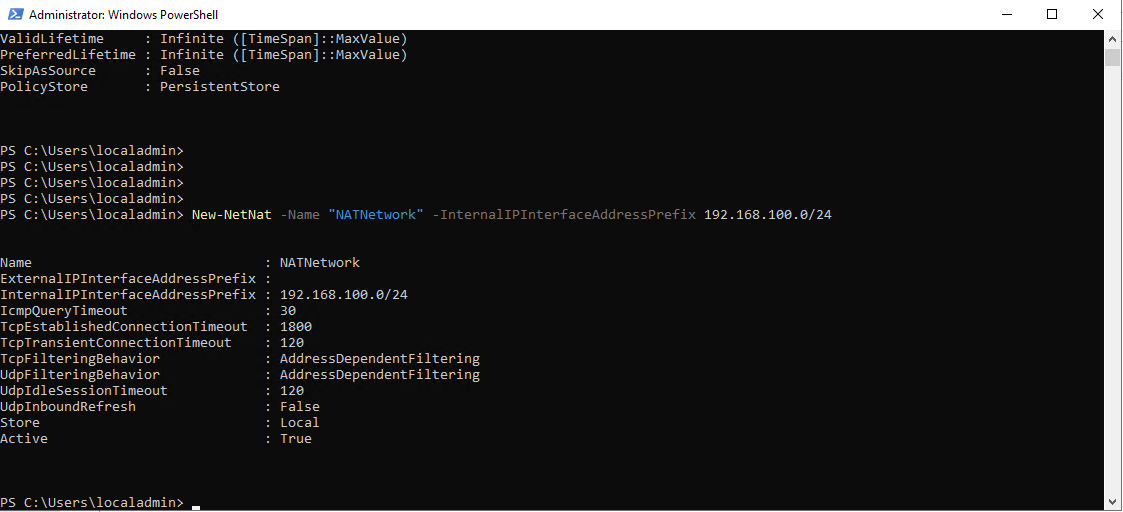Viewport: 1123px width, 512px height.
Task: Click 192.168.100.0/24 at the end of the command line
Action: pyautogui.click(x=768, y=215)
